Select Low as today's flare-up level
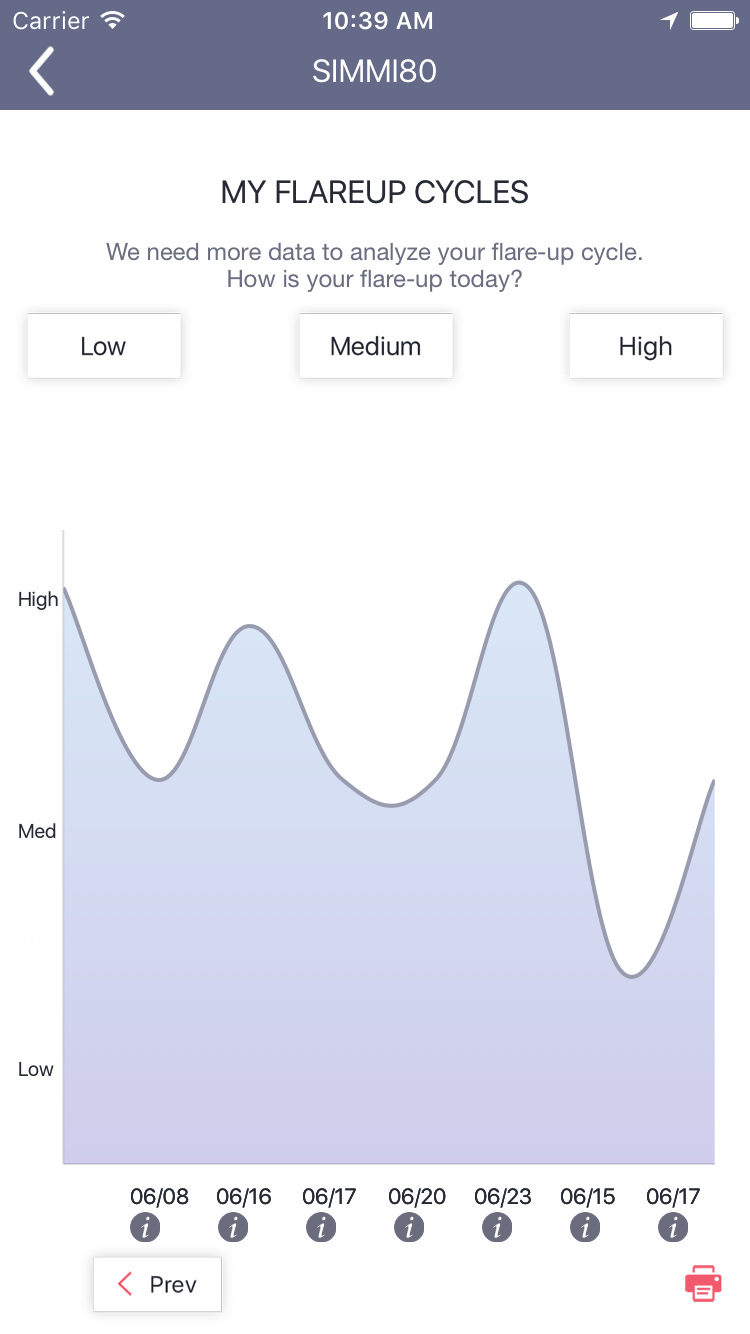The width and height of the screenshot is (750, 1334). click(103, 345)
